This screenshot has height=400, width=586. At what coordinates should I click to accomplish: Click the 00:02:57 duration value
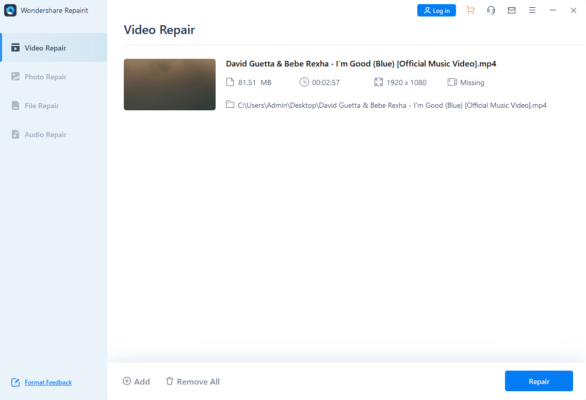326,82
